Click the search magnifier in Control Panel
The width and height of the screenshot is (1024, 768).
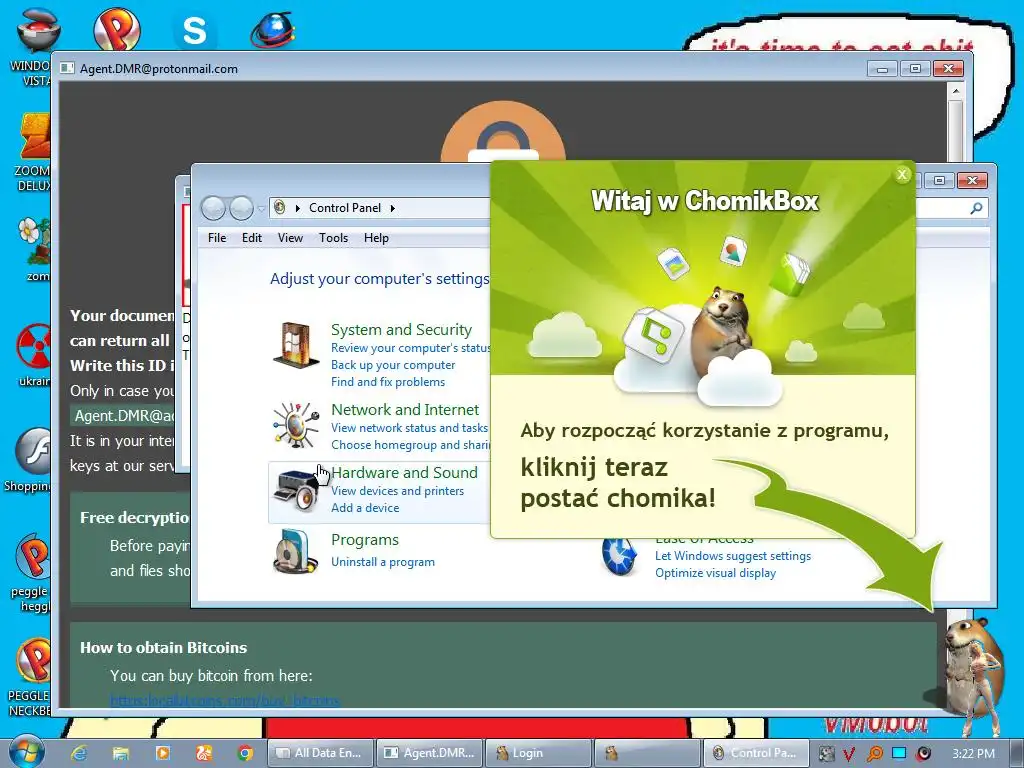click(976, 208)
